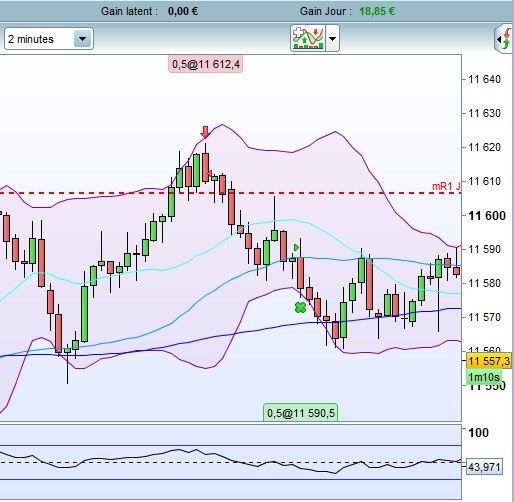Click the green triangle entry marker
The image size is (514, 502).
pos(296,248)
